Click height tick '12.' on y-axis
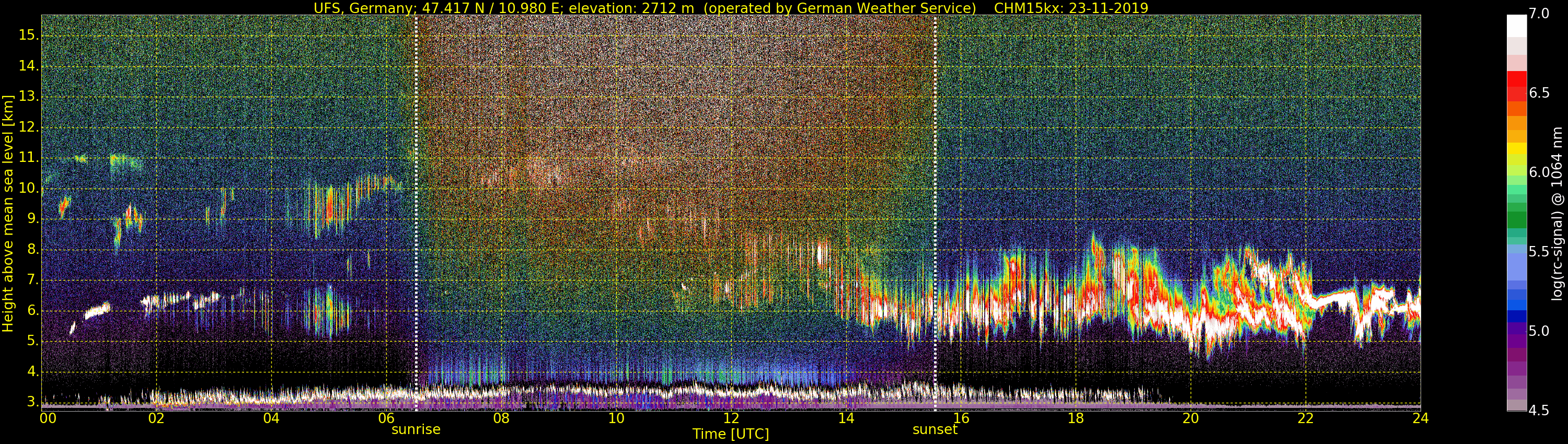 coord(28,127)
